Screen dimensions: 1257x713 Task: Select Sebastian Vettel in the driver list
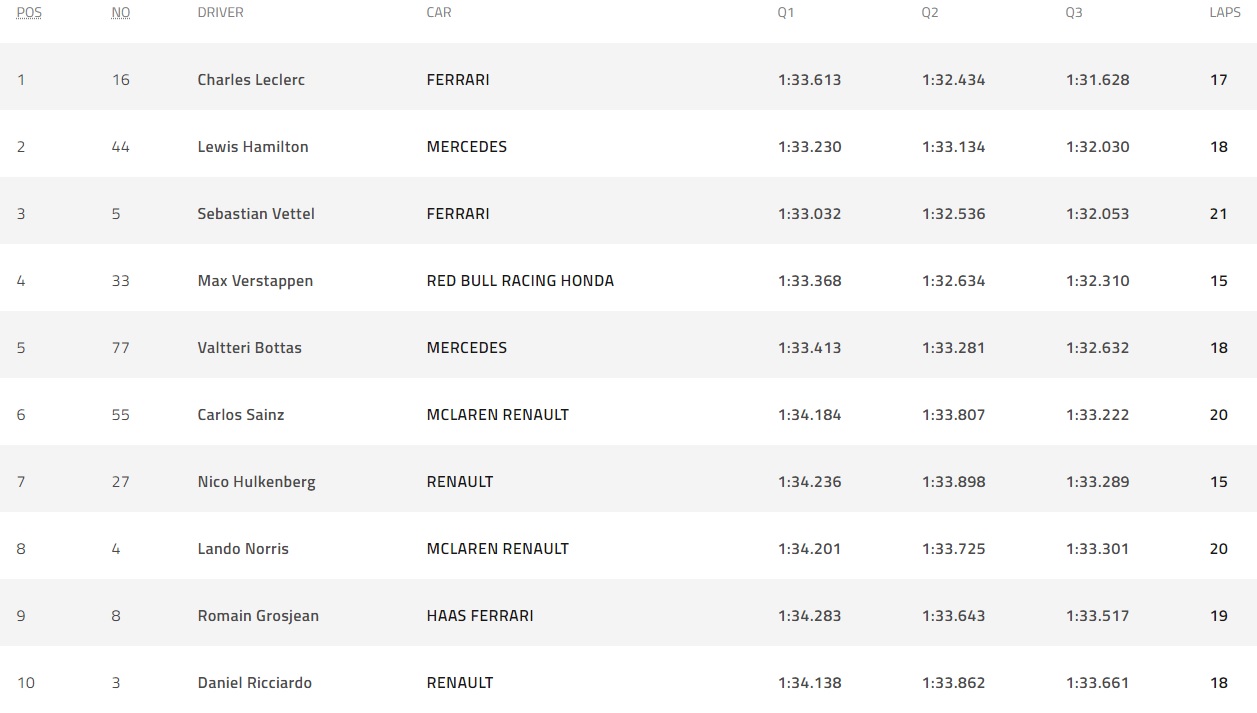pos(256,214)
